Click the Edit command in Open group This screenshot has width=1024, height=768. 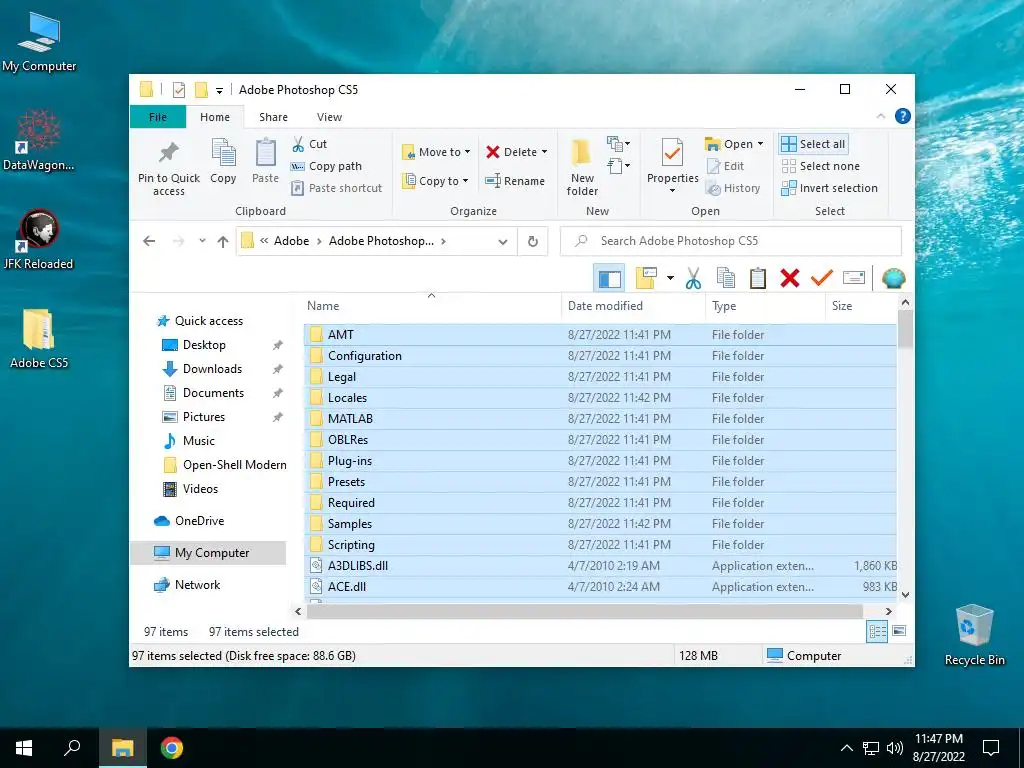click(725, 166)
